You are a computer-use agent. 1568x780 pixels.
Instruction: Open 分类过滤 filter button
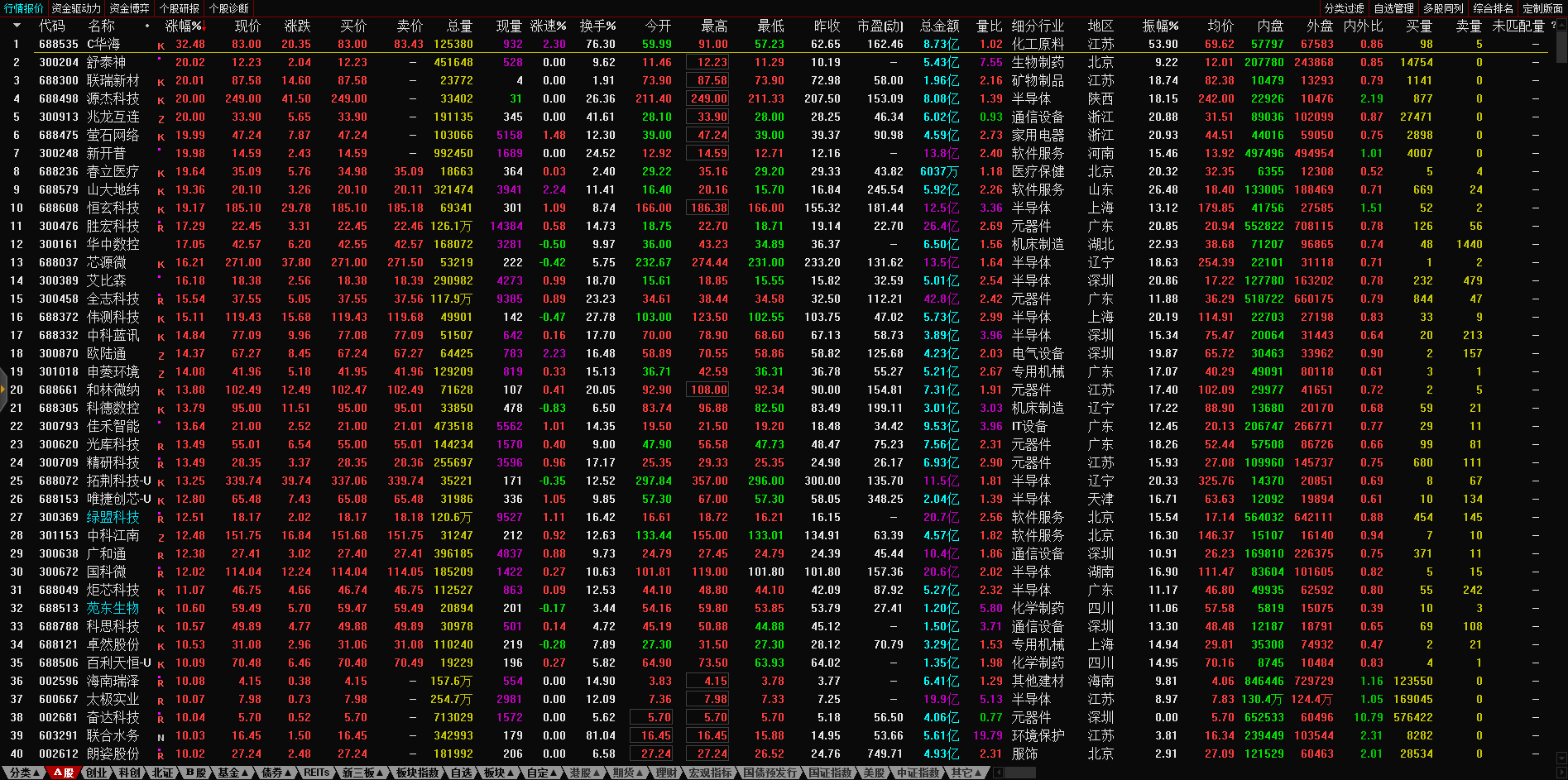(x=1344, y=8)
